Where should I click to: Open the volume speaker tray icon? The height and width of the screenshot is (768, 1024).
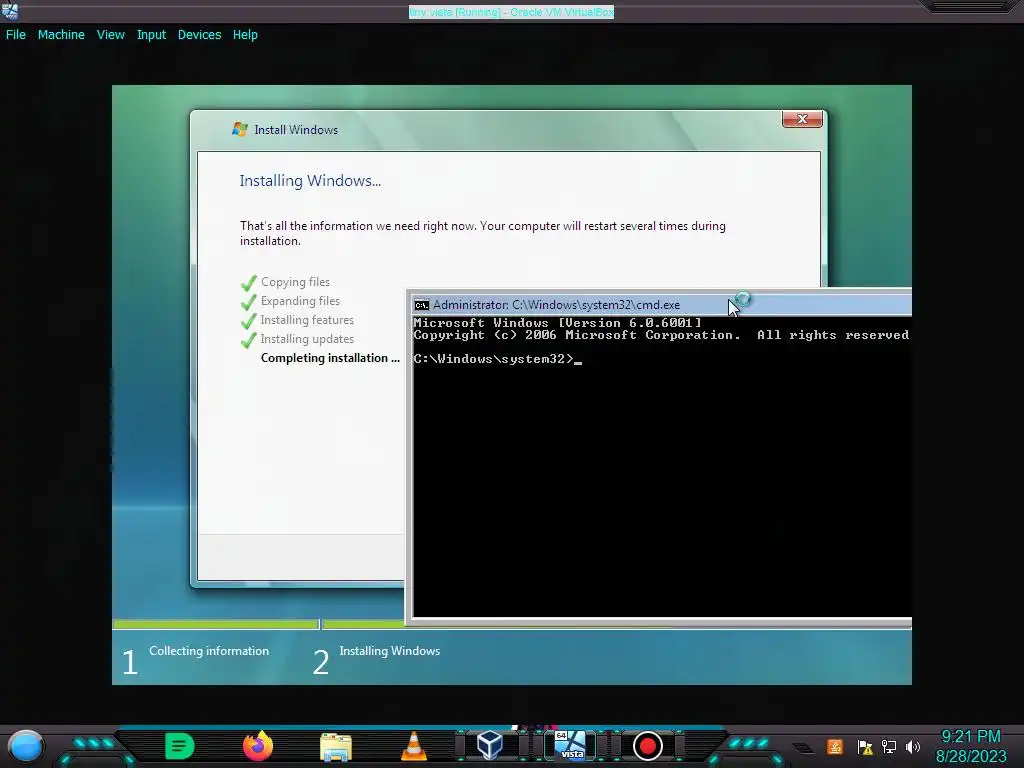913,746
